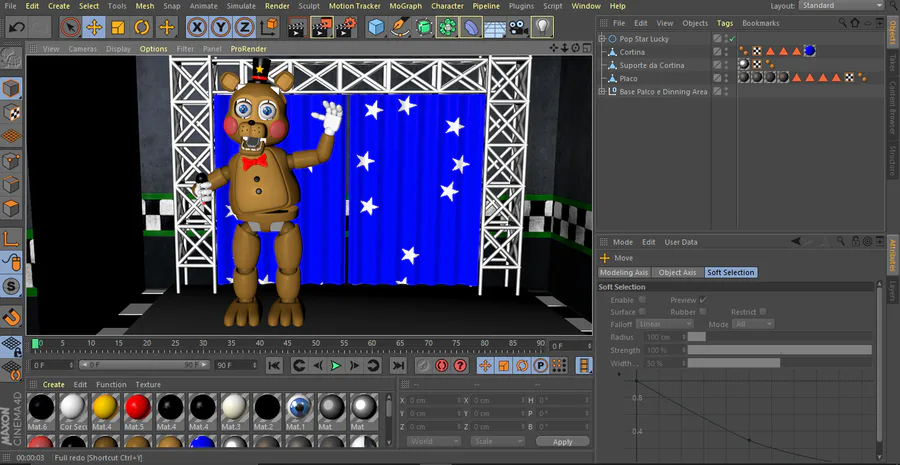900x465 pixels.
Task: Go to start of animation
Action: click(x=274, y=365)
